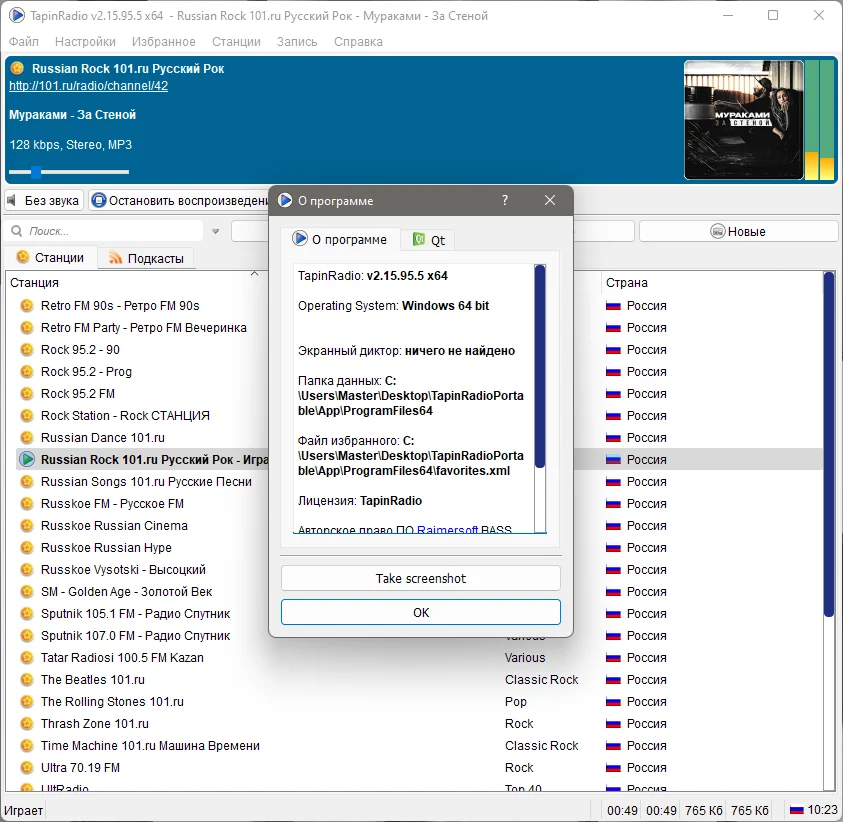Click the star icon of Russkoe Russian Hype
This screenshot has height=822, width=843.
tap(26, 548)
